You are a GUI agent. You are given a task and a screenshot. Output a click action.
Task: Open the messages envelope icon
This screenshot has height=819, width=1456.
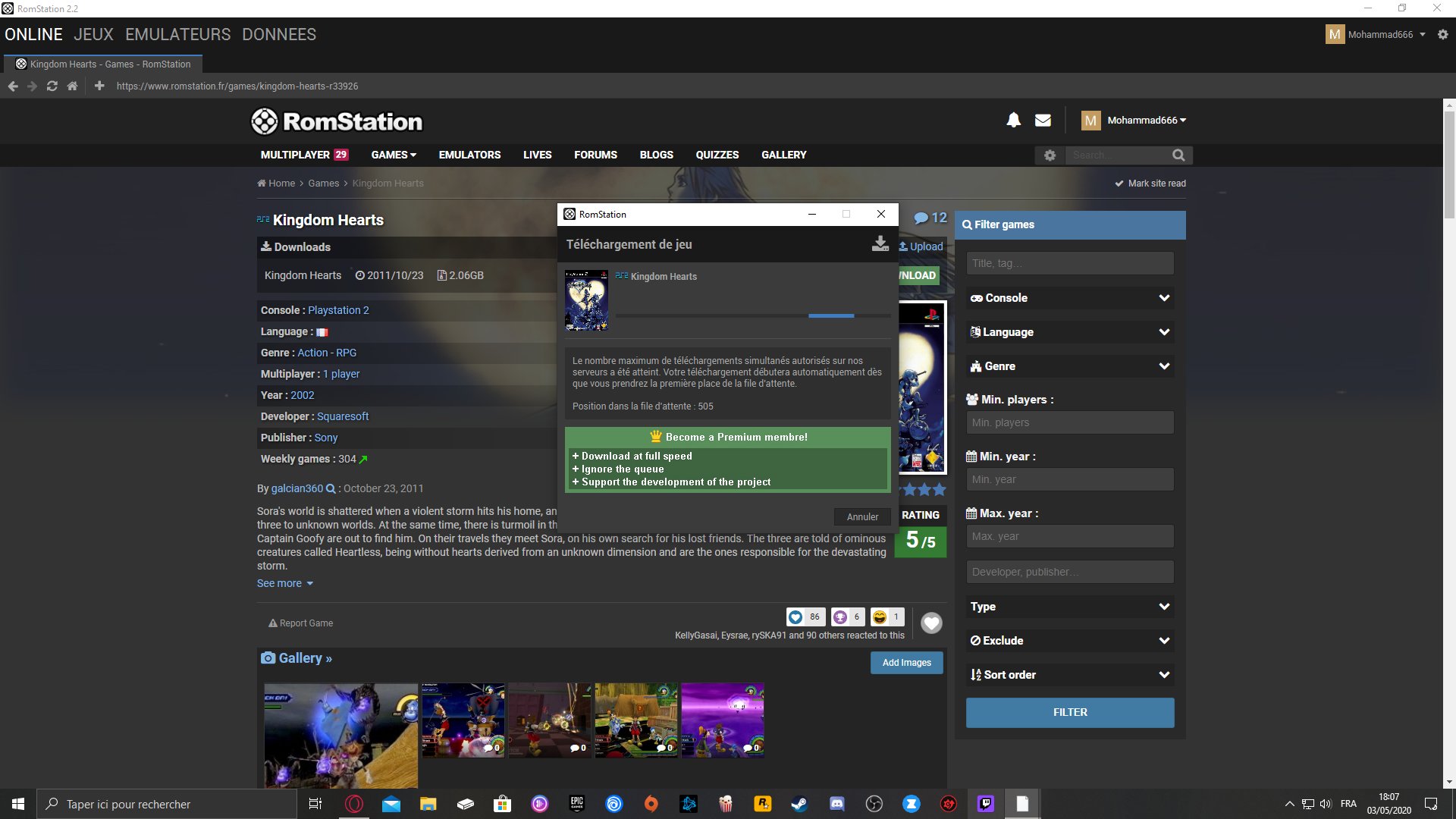1043,120
